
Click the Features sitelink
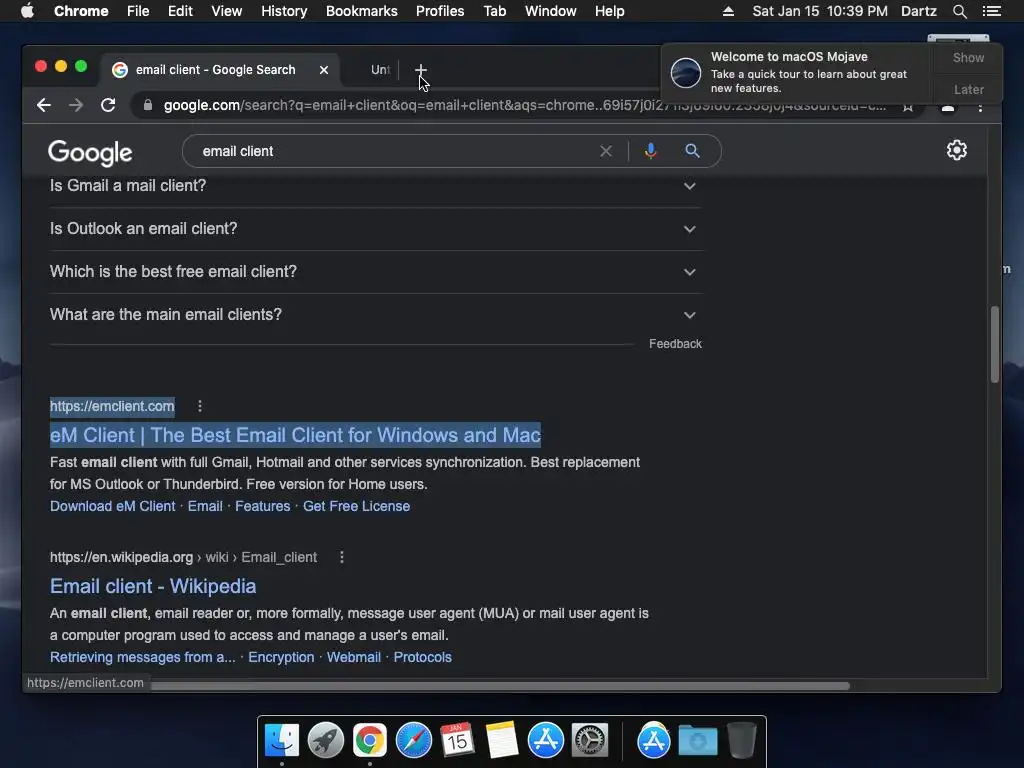pyautogui.click(x=263, y=506)
